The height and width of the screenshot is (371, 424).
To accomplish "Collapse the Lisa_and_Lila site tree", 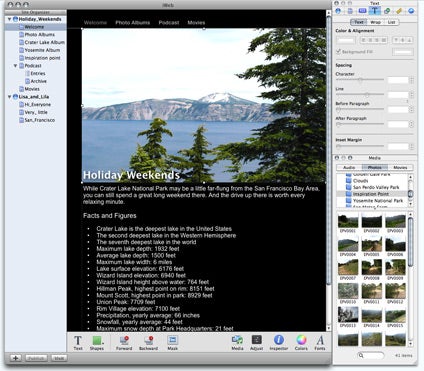I will pos(9,97).
